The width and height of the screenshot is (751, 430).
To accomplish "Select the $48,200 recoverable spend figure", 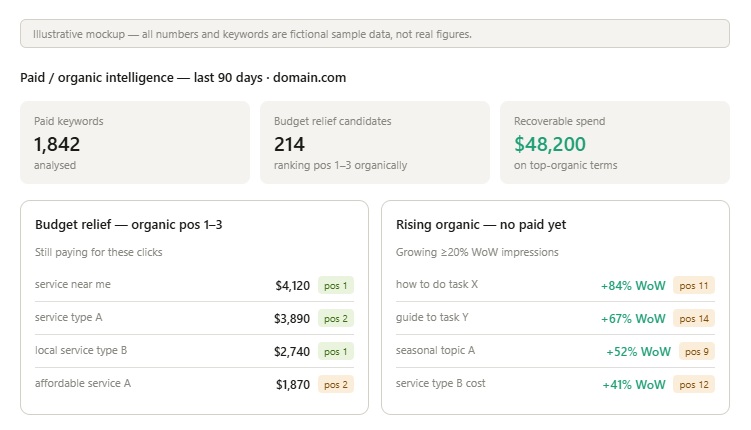I will [x=550, y=144].
